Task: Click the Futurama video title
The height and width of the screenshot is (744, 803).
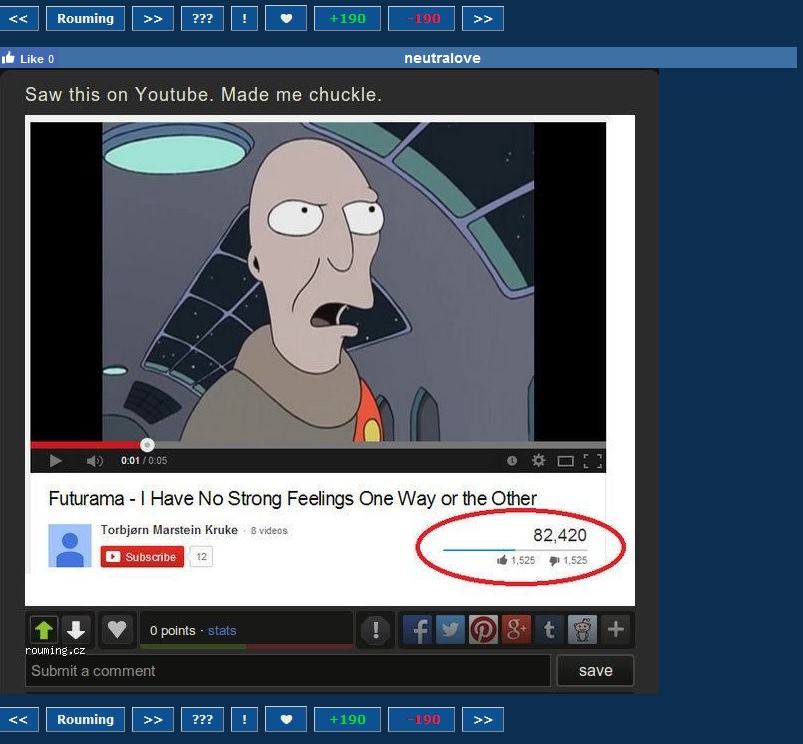Action: (292, 498)
